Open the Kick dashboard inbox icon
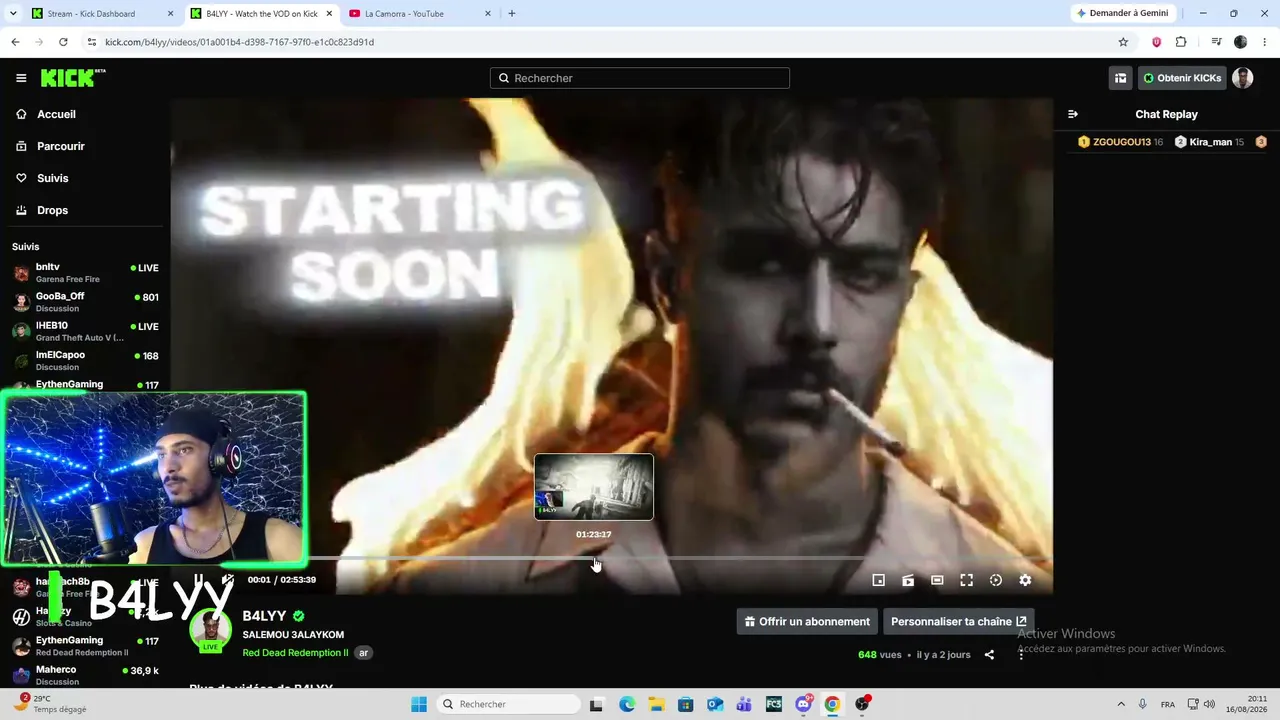Image resolution: width=1280 pixels, height=720 pixels. [1121, 78]
